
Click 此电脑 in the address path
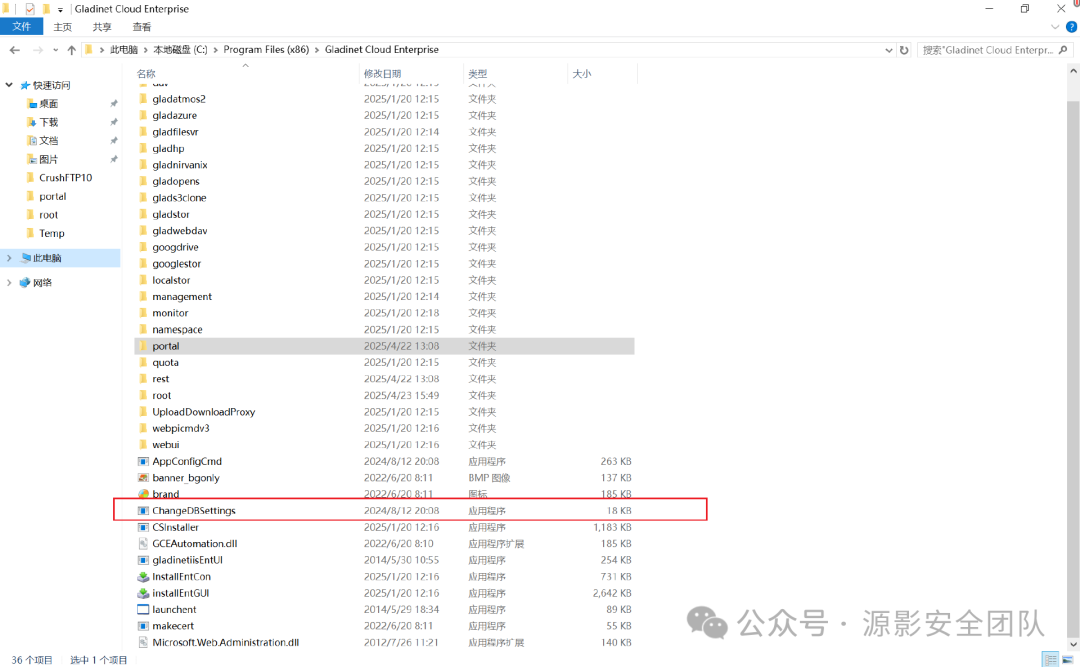tap(124, 50)
